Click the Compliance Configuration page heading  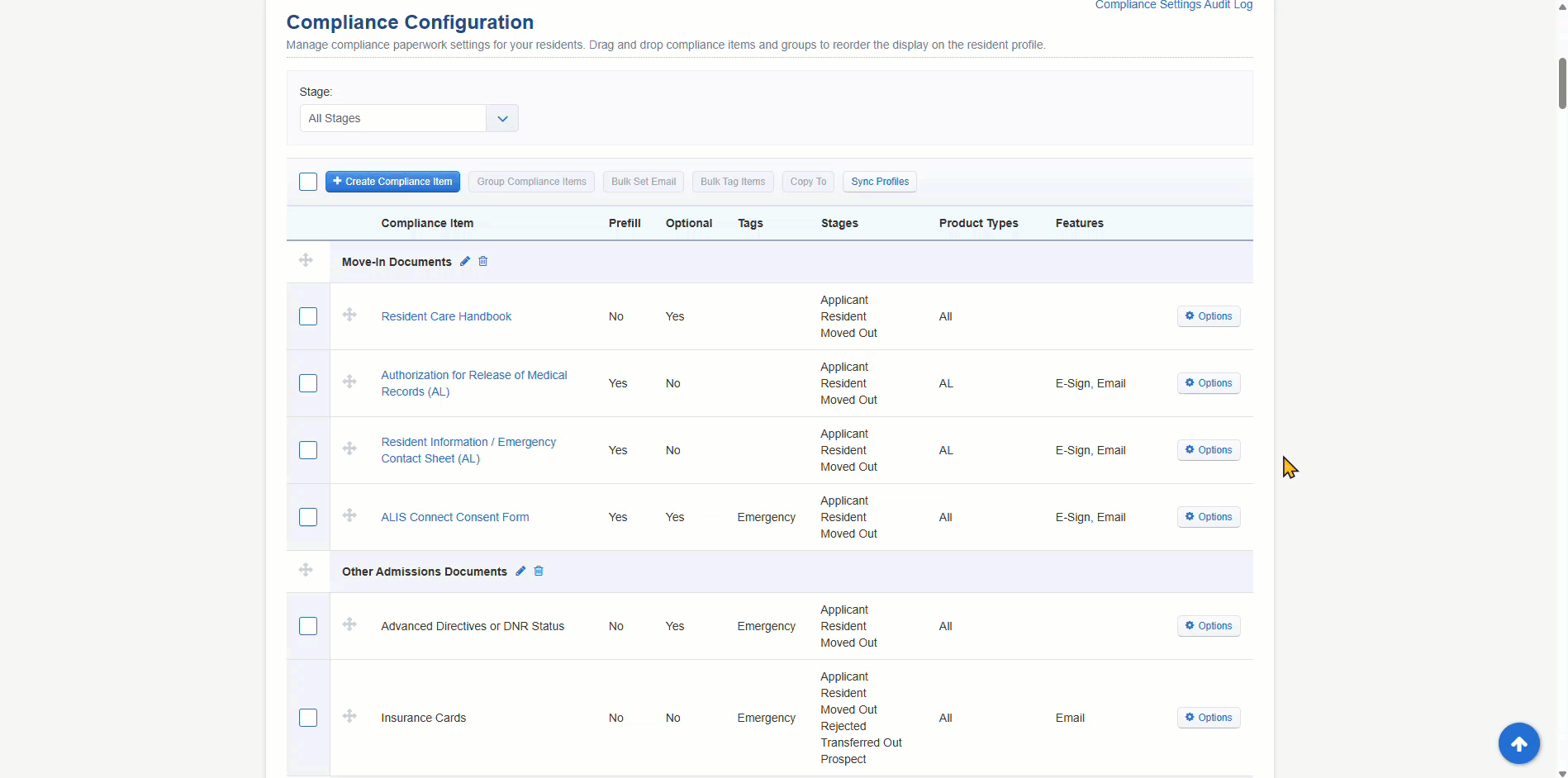point(410,22)
